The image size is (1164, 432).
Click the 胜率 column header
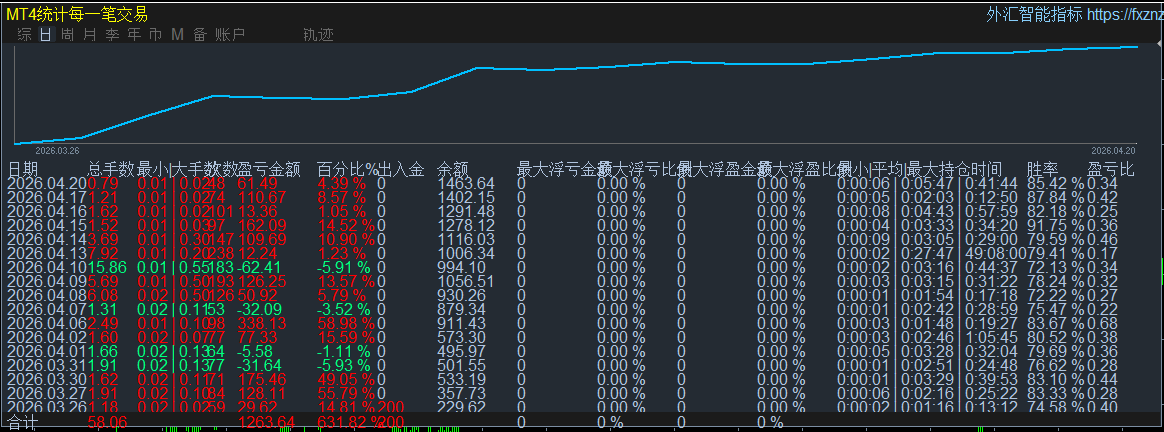click(1043, 169)
